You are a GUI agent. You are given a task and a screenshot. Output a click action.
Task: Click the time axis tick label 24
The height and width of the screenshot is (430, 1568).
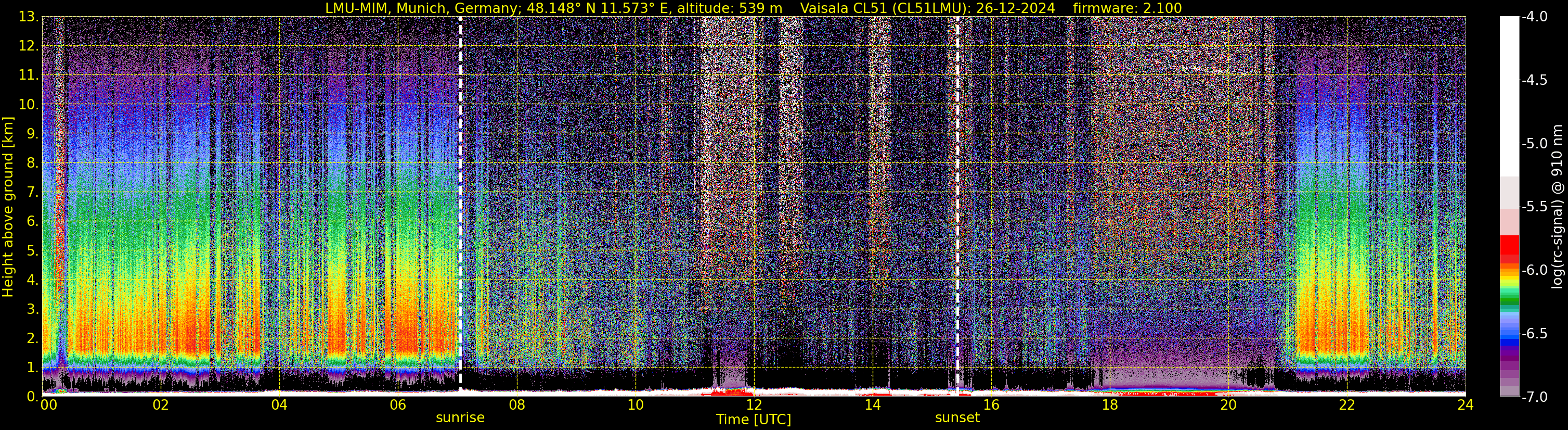[1465, 405]
